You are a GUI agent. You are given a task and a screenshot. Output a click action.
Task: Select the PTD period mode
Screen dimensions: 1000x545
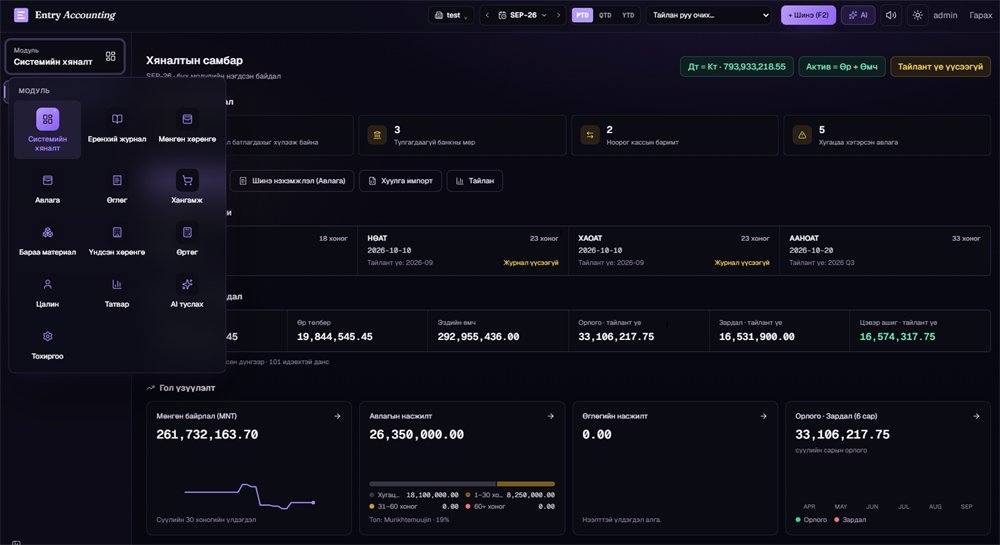point(582,15)
